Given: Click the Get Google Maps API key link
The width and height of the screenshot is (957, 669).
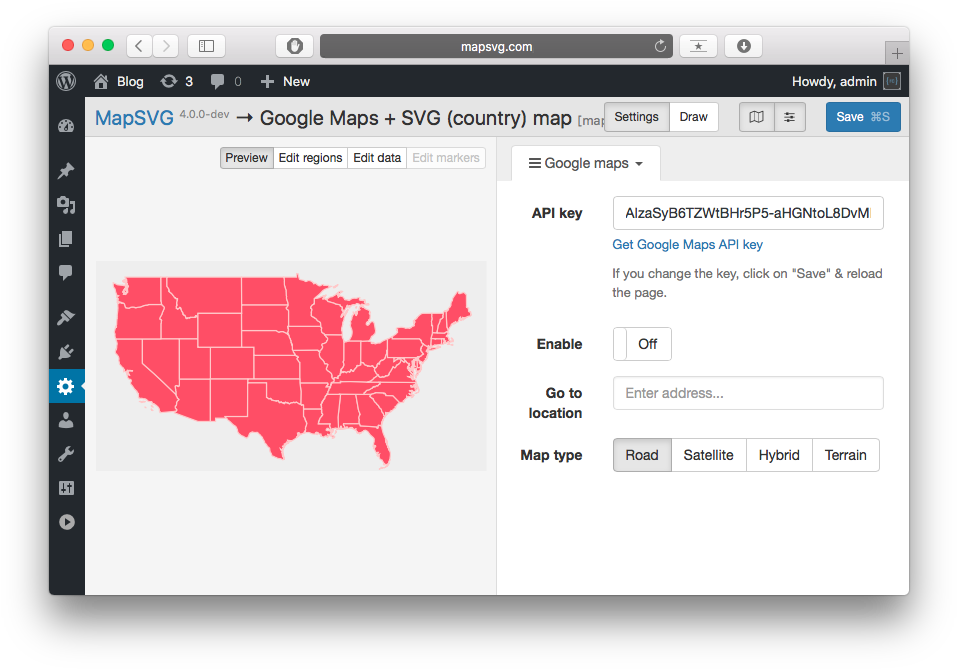Looking at the screenshot, I should [687, 244].
